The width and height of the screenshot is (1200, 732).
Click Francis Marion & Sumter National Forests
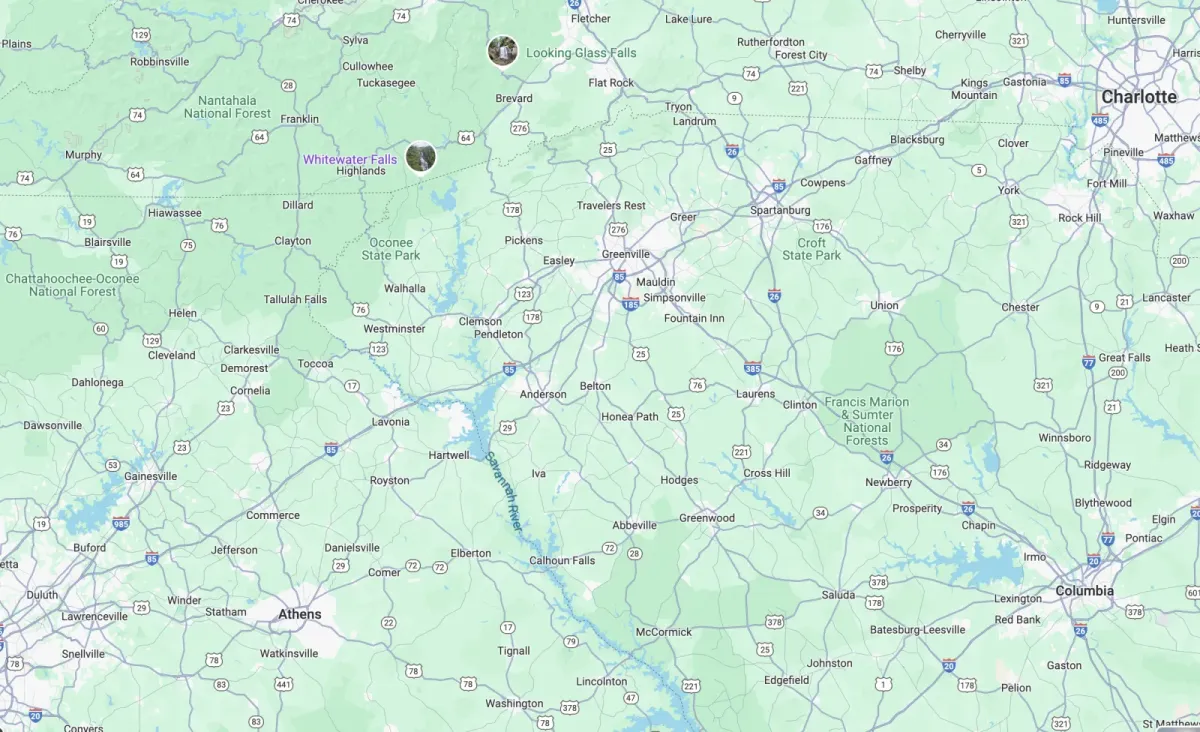[x=867, y=421]
